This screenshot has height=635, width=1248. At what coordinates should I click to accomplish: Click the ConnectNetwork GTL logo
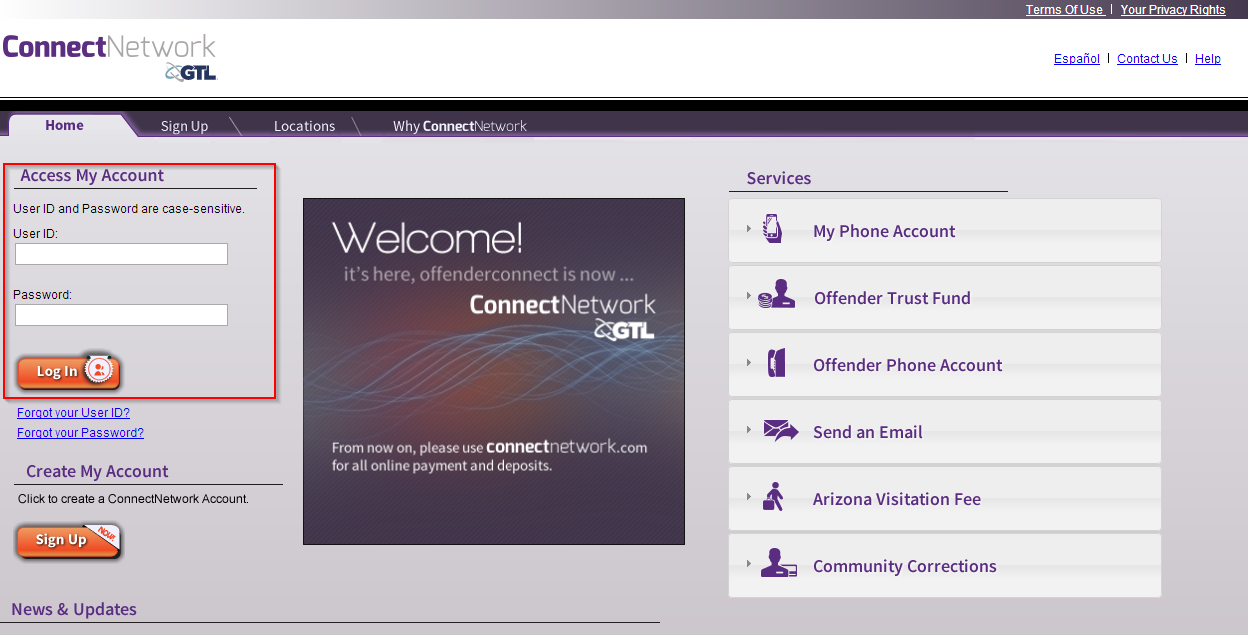click(x=109, y=58)
